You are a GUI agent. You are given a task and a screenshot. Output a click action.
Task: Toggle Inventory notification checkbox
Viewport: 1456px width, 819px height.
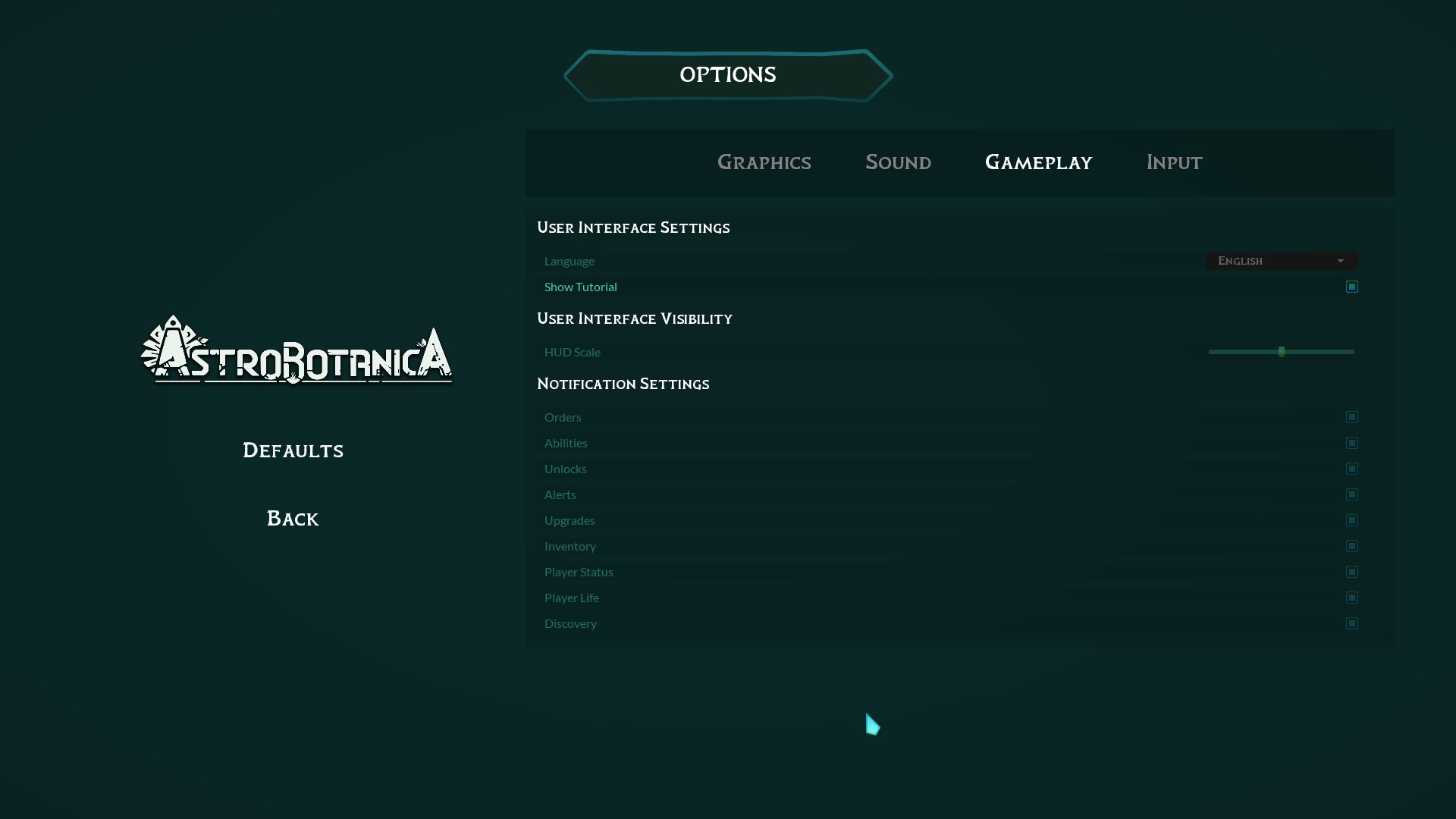(x=1351, y=546)
